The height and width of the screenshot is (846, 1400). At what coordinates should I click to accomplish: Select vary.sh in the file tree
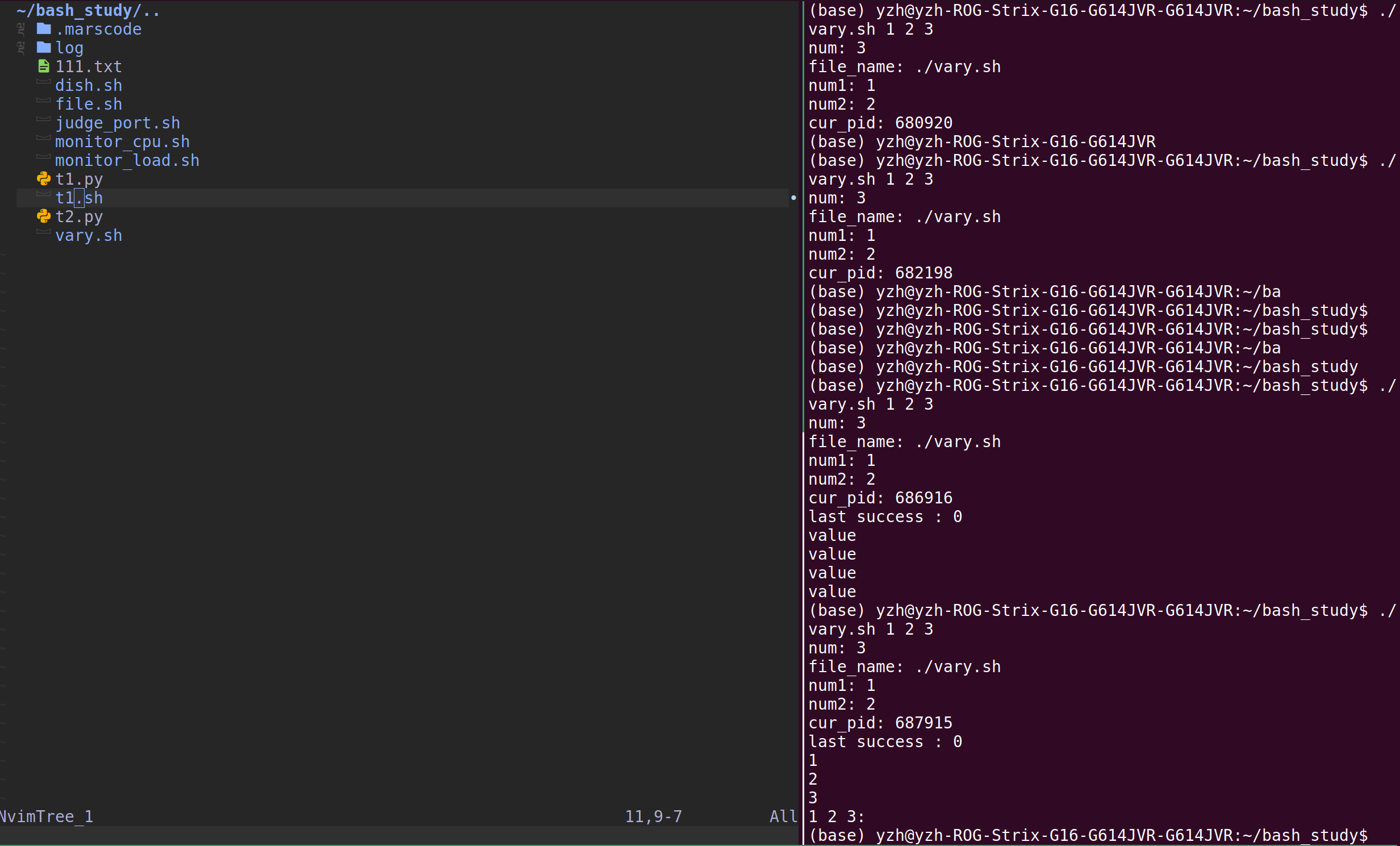pos(88,235)
